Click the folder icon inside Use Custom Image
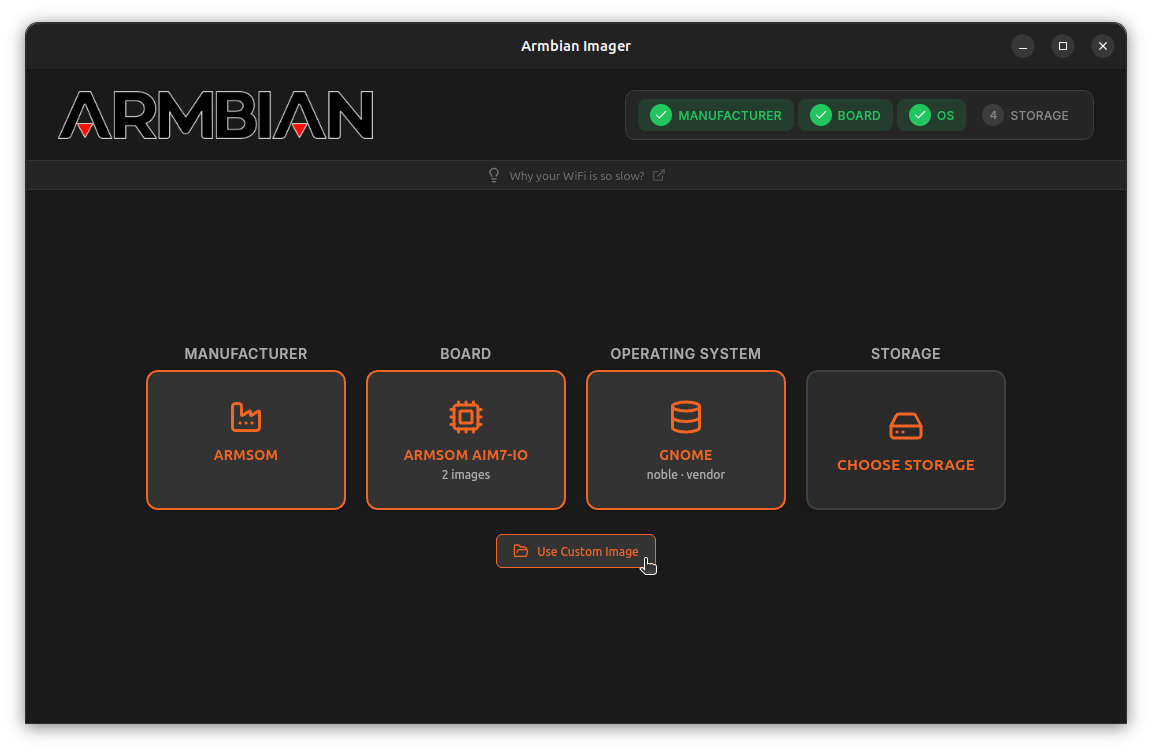Screen dimensions: 1152x752 520,551
